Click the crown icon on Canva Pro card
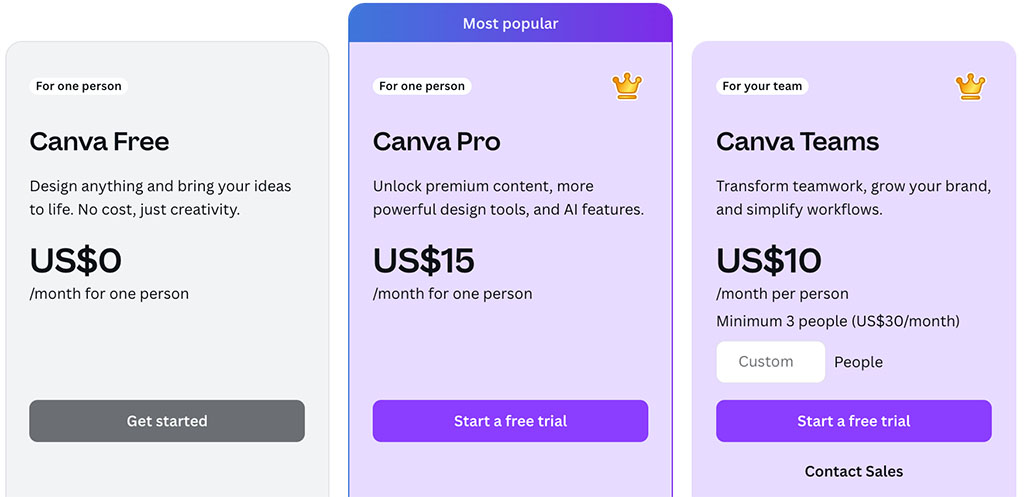This screenshot has width=1024, height=497. click(627, 86)
